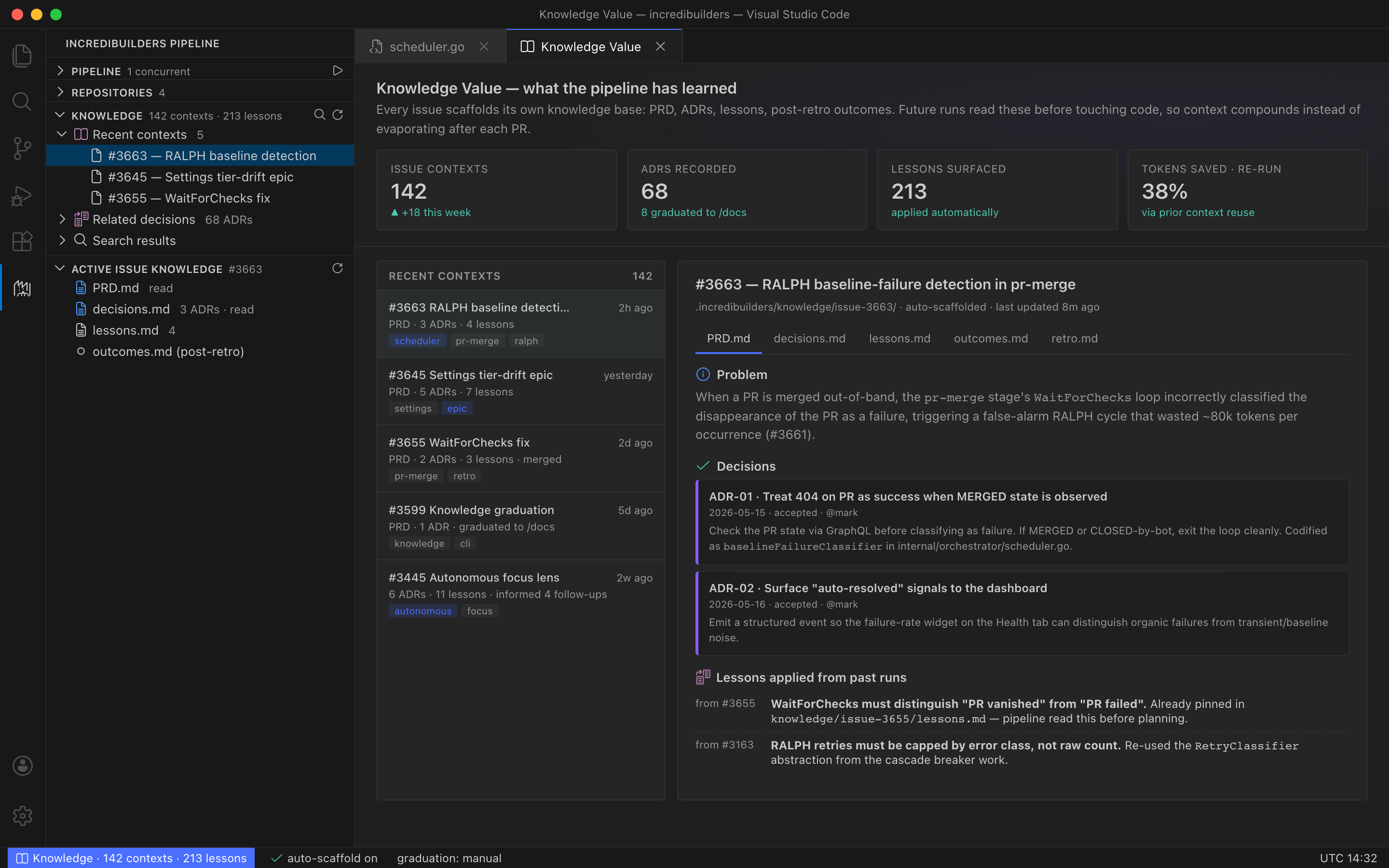Switch to the outcomes.md detail tab

(x=991, y=339)
